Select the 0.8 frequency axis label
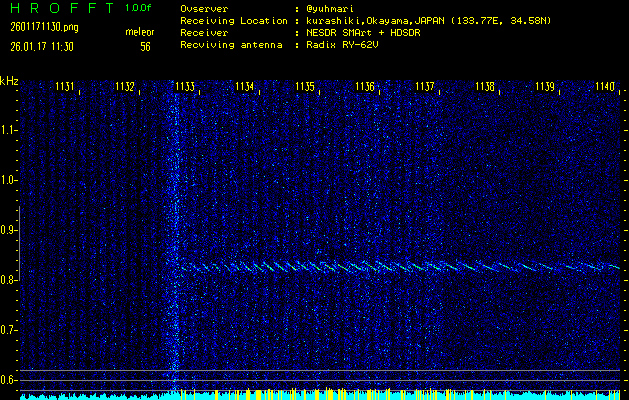629x400 pixels. [9, 280]
